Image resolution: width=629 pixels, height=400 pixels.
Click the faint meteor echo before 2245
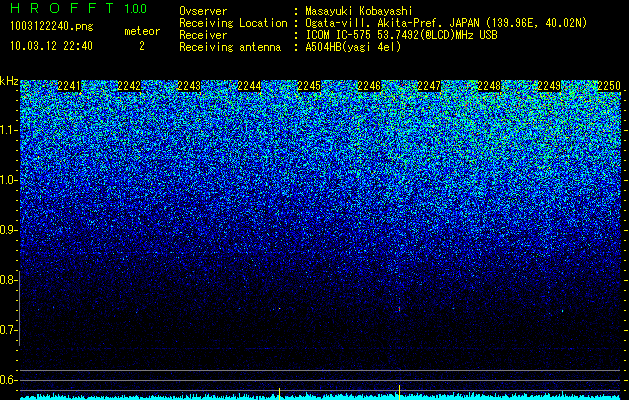point(279,309)
